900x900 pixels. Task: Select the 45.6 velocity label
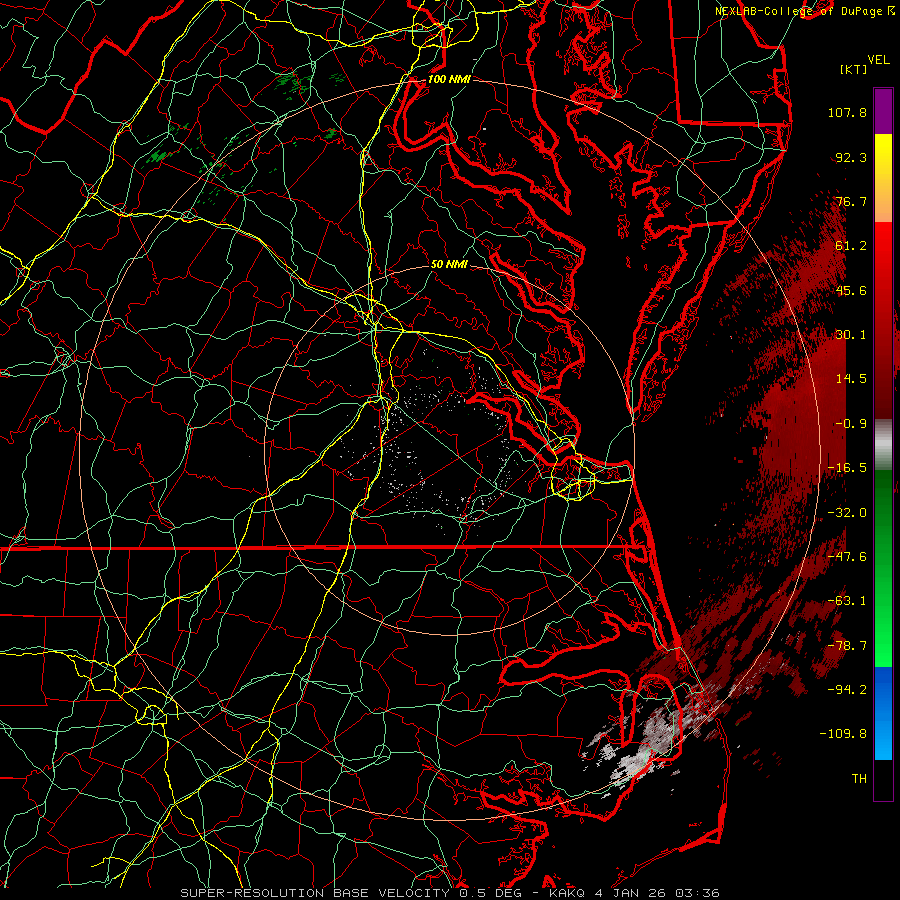click(851, 290)
